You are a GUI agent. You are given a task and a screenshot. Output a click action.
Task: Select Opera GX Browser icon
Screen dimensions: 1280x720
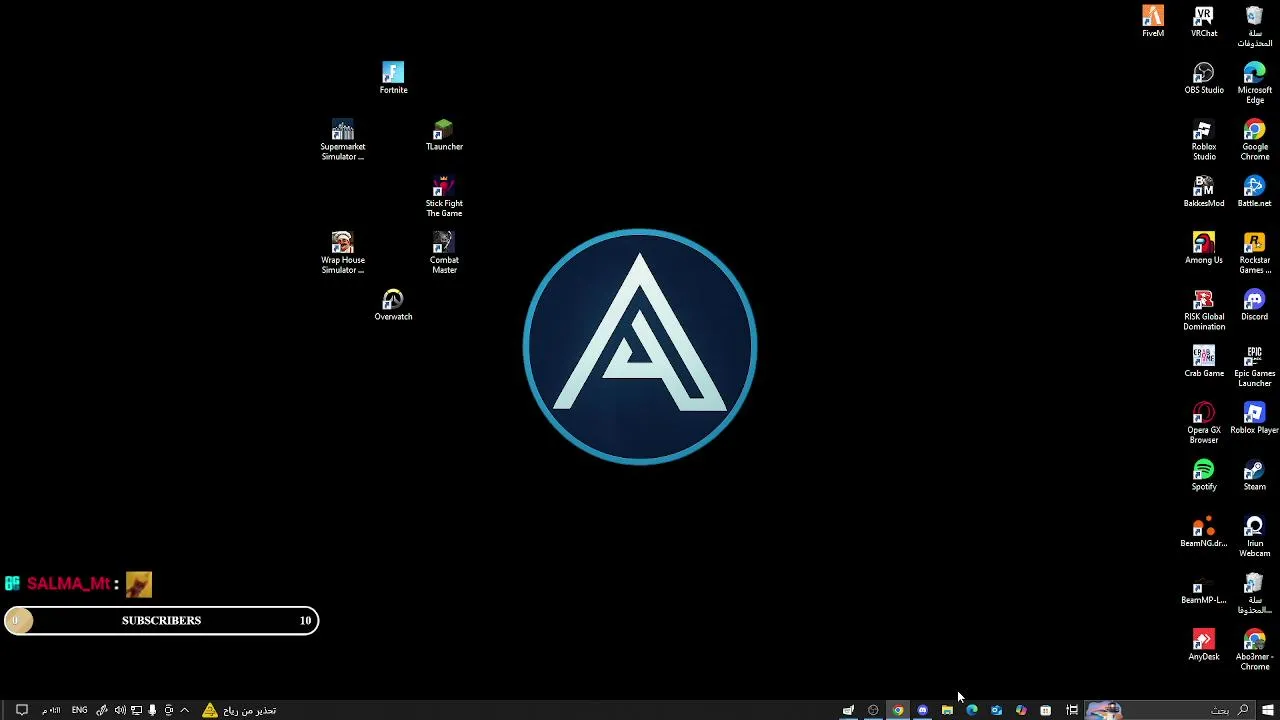coord(1204,423)
